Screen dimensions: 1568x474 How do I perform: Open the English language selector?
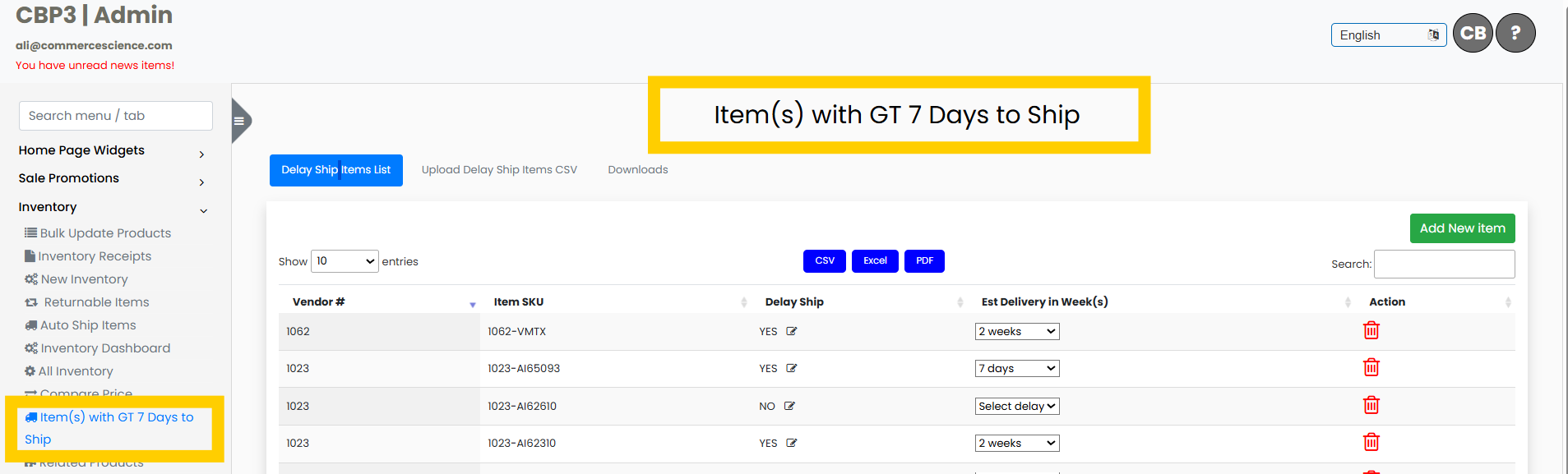[x=1388, y=35]
